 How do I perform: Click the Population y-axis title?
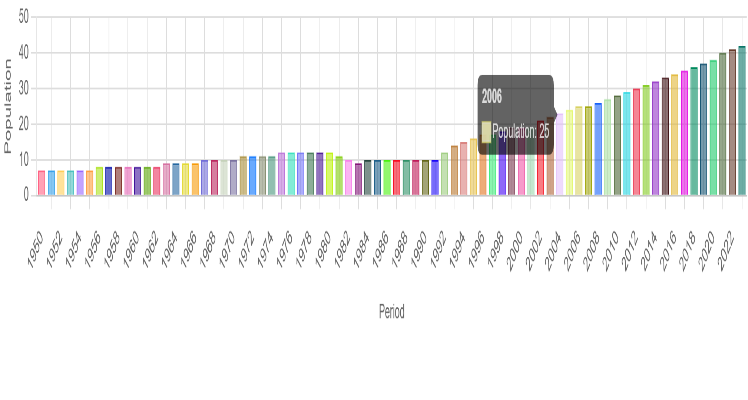(9, 105)
